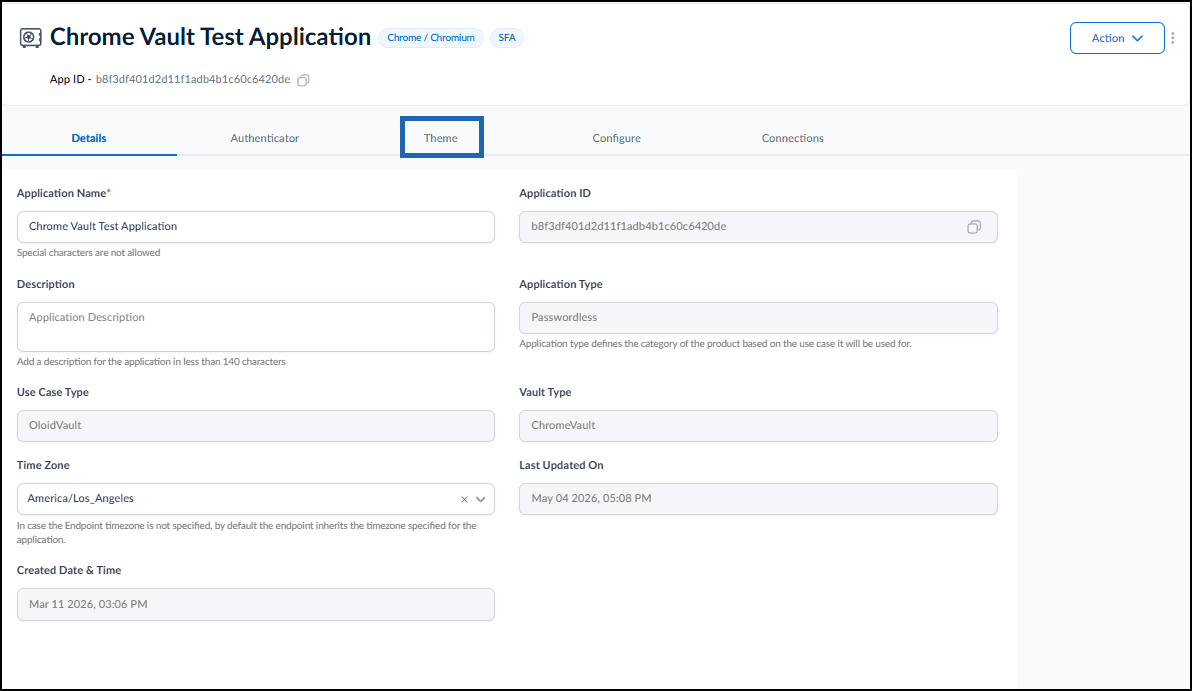Click the Created Date & Time field
Image resolution: width=1192 pixels, height=691 pixels.
click(255, 604)
